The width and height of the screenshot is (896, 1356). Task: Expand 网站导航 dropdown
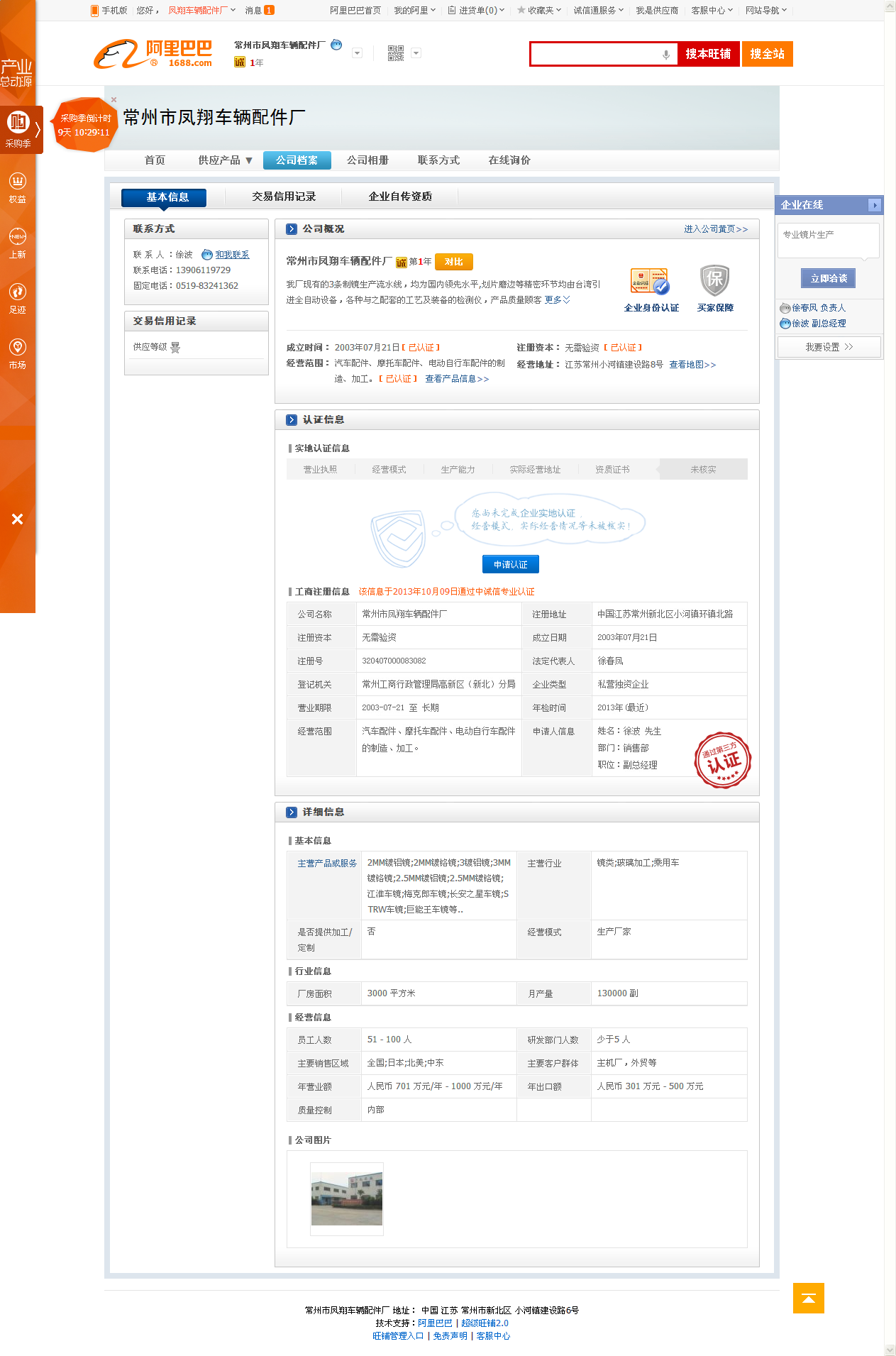(x=766, y=11)
